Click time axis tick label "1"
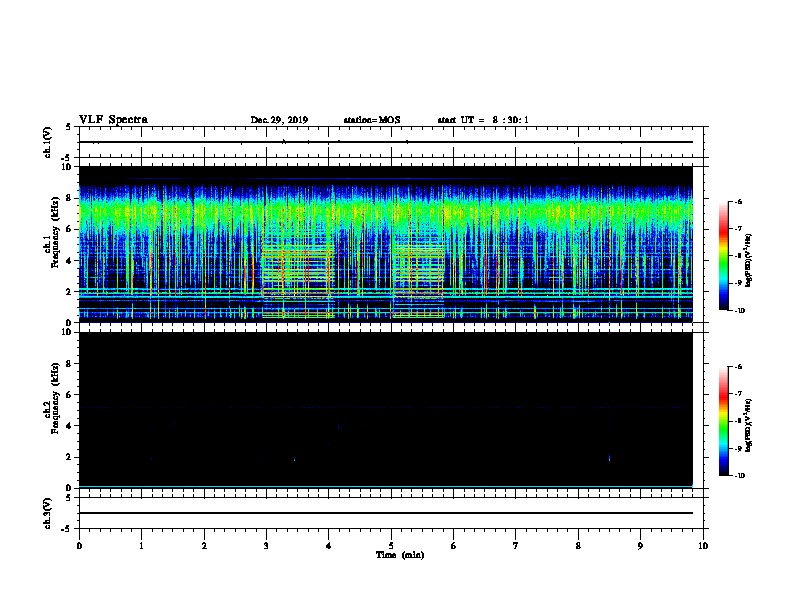Screen dimensions: 792x612 pyautogui.click(x=141, y=546)
